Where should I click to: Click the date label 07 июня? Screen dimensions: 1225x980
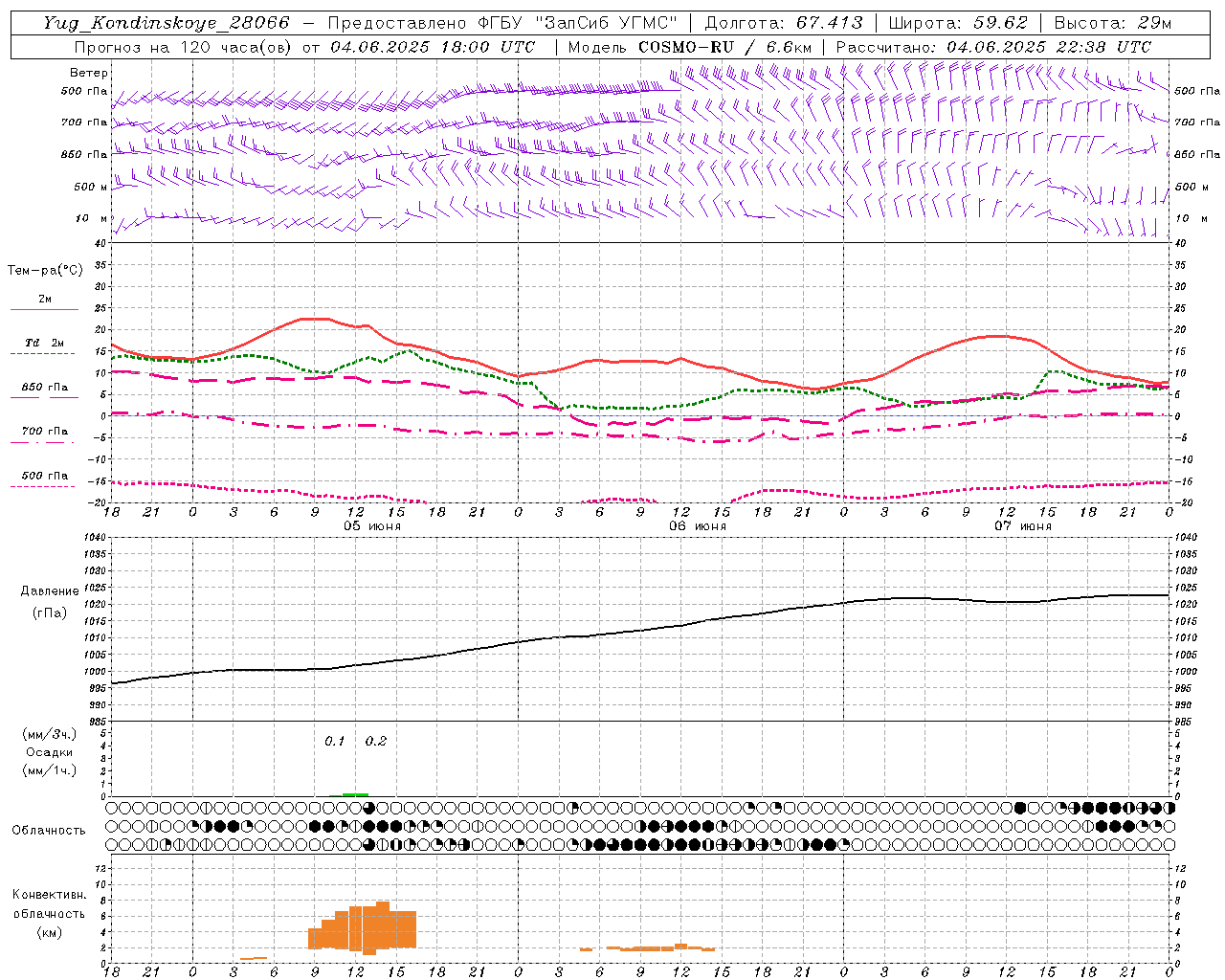point(1023,526)
